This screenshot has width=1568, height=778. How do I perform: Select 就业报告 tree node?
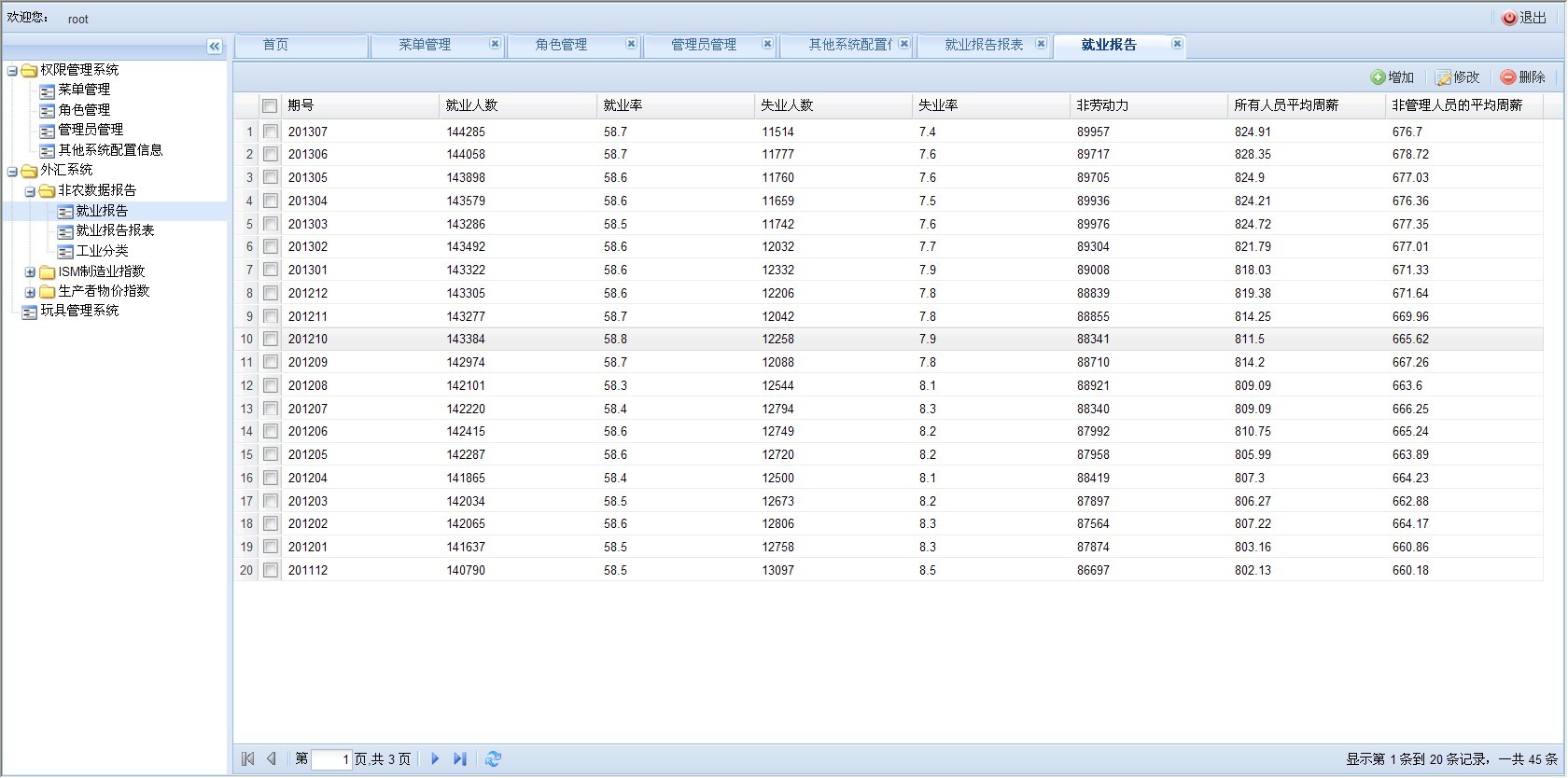click(x=102, y=211)
